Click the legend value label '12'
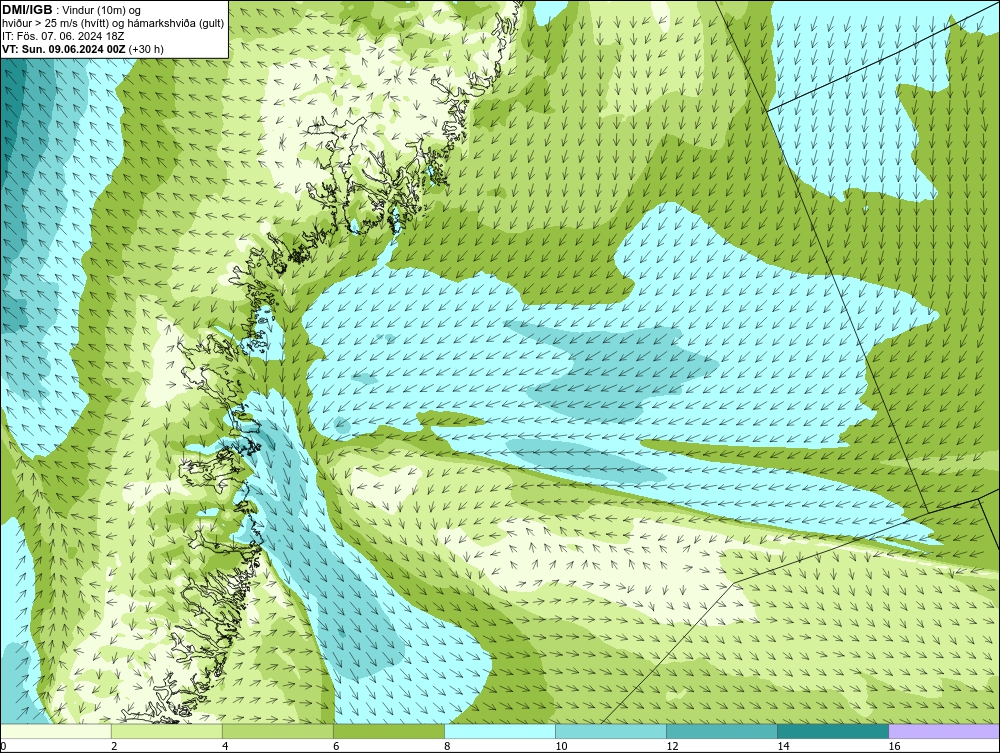This screenshot has height=753, width=1000. tap(672, 746)
